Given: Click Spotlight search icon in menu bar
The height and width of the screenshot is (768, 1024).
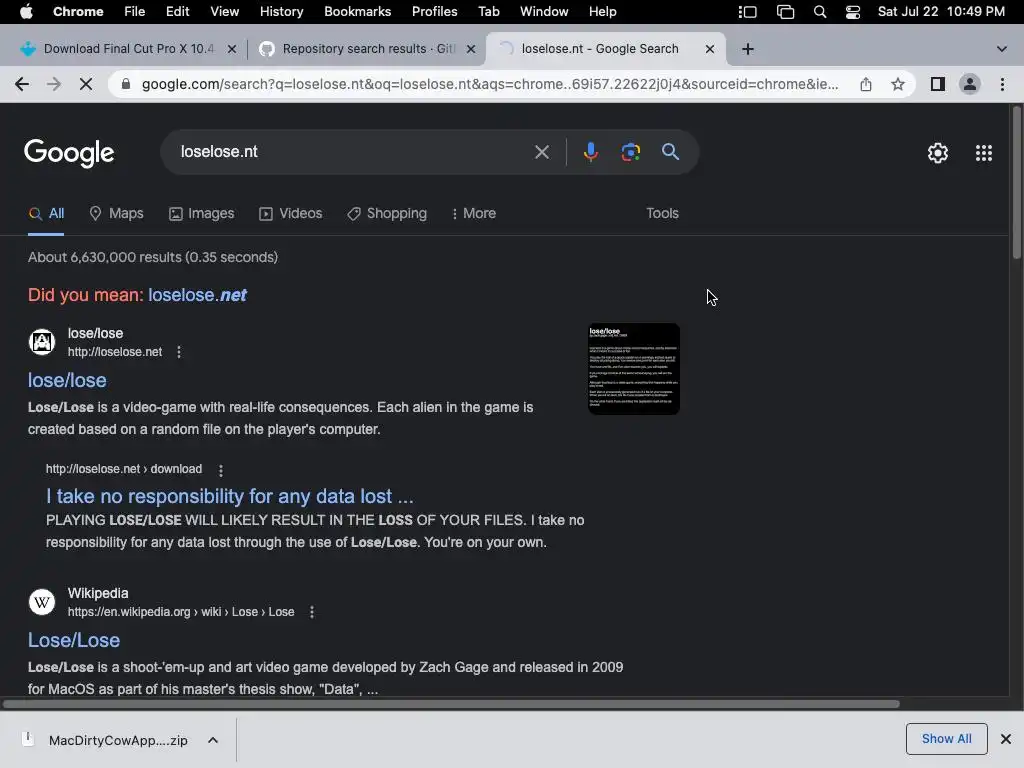Looking at the screenshot, I should pos(820,12).
